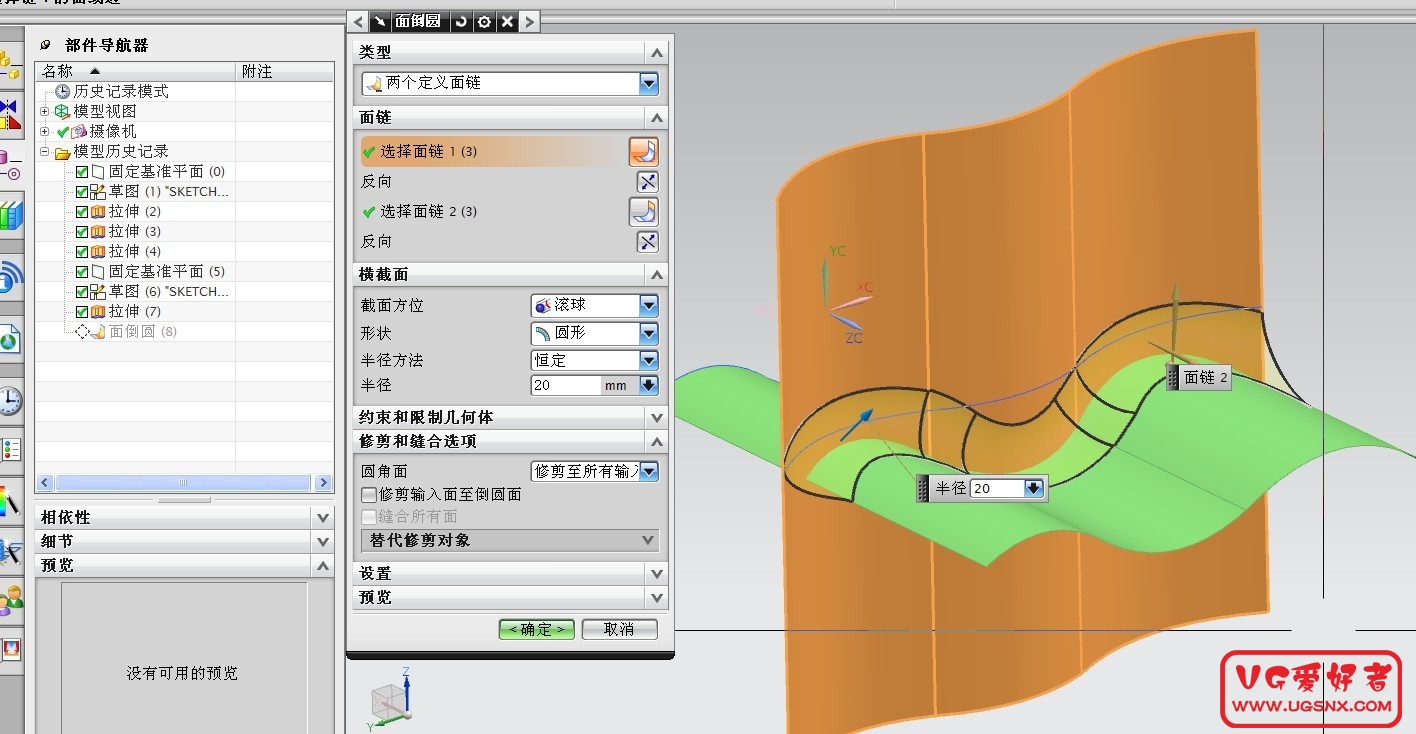Click the 名称 column header
The width and height of the screenshot is (1416, 734).
click(136, 71)
